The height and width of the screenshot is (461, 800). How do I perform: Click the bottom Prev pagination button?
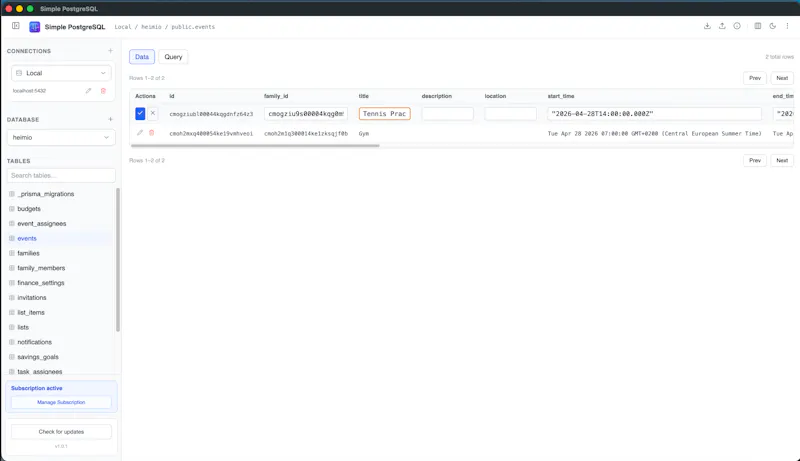tap(755, 160)
